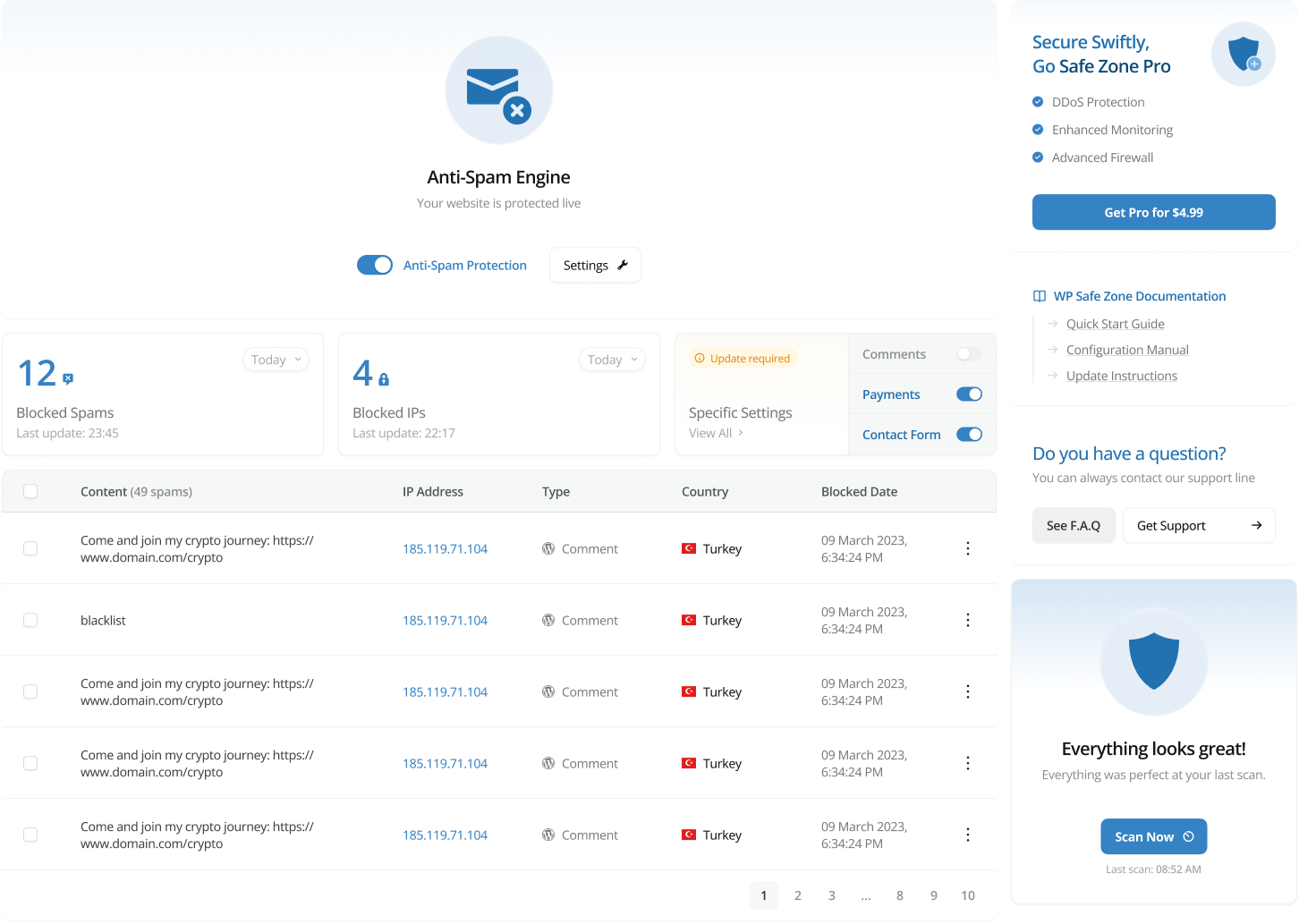The image size is (1299, 924).
Task: Click the Scan Now button
Action: point(1154,836)
